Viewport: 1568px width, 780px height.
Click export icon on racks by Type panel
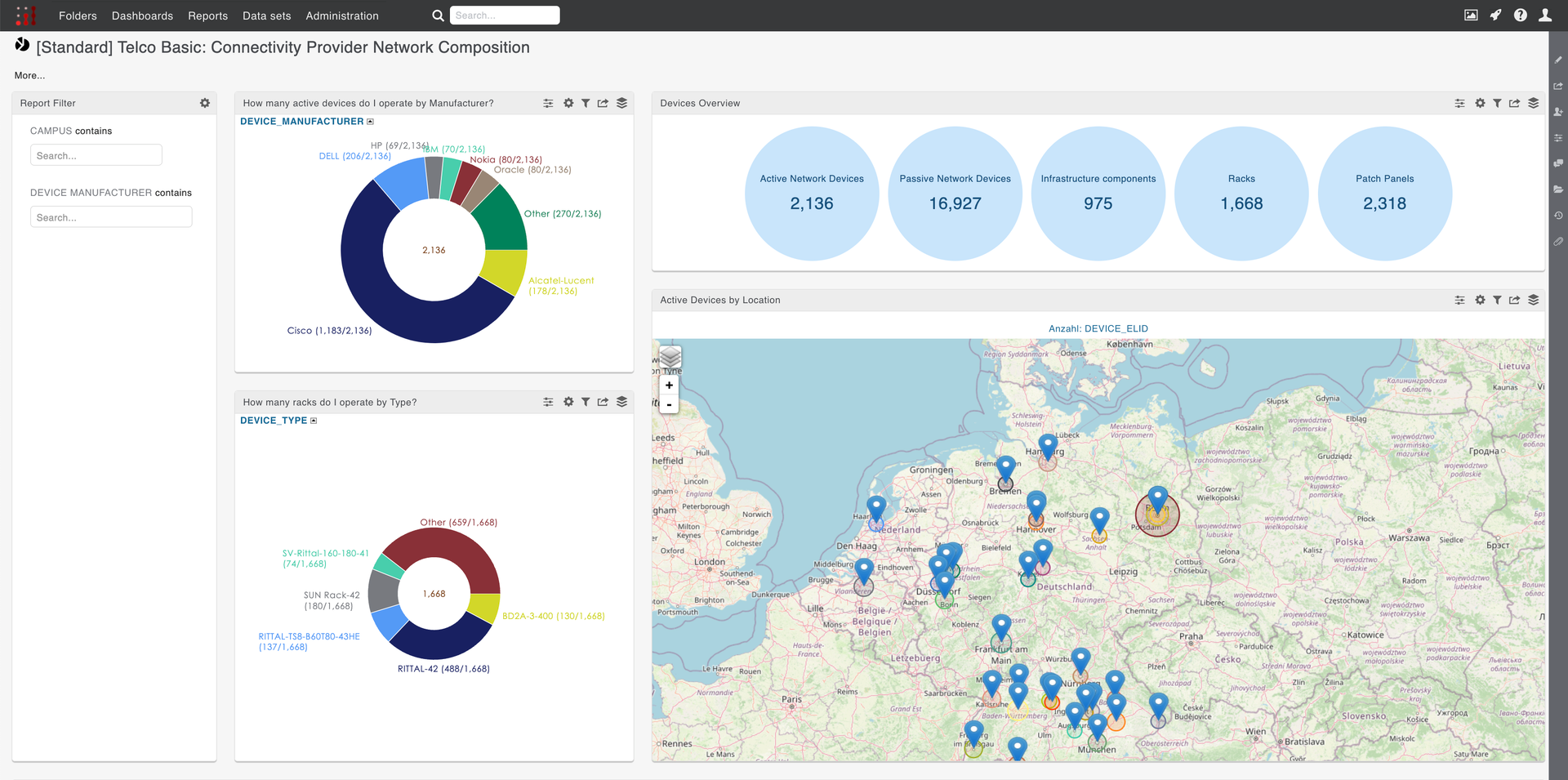click(603, 403)
